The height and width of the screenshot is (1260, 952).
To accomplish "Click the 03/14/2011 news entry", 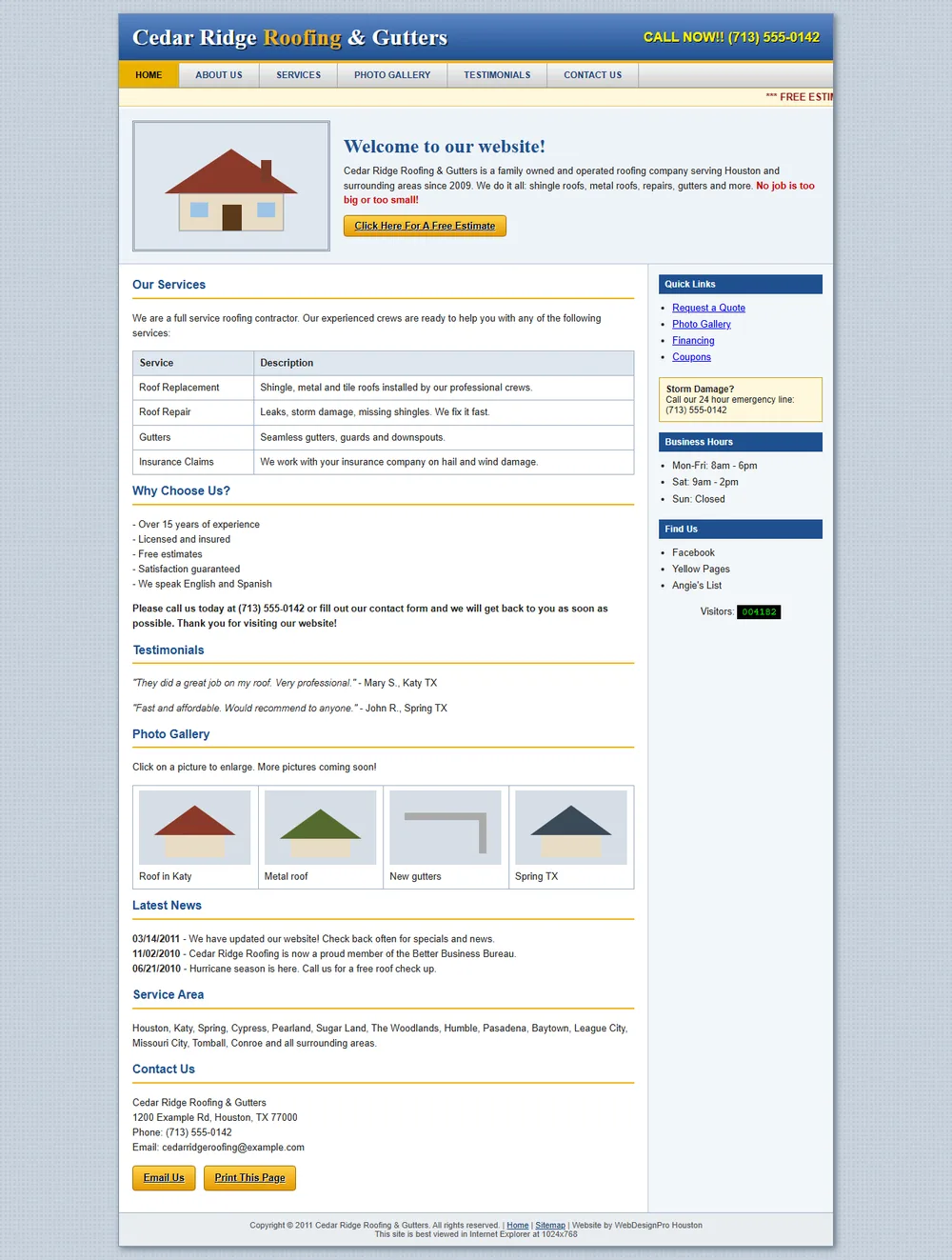I will click(x=313, y=939).
